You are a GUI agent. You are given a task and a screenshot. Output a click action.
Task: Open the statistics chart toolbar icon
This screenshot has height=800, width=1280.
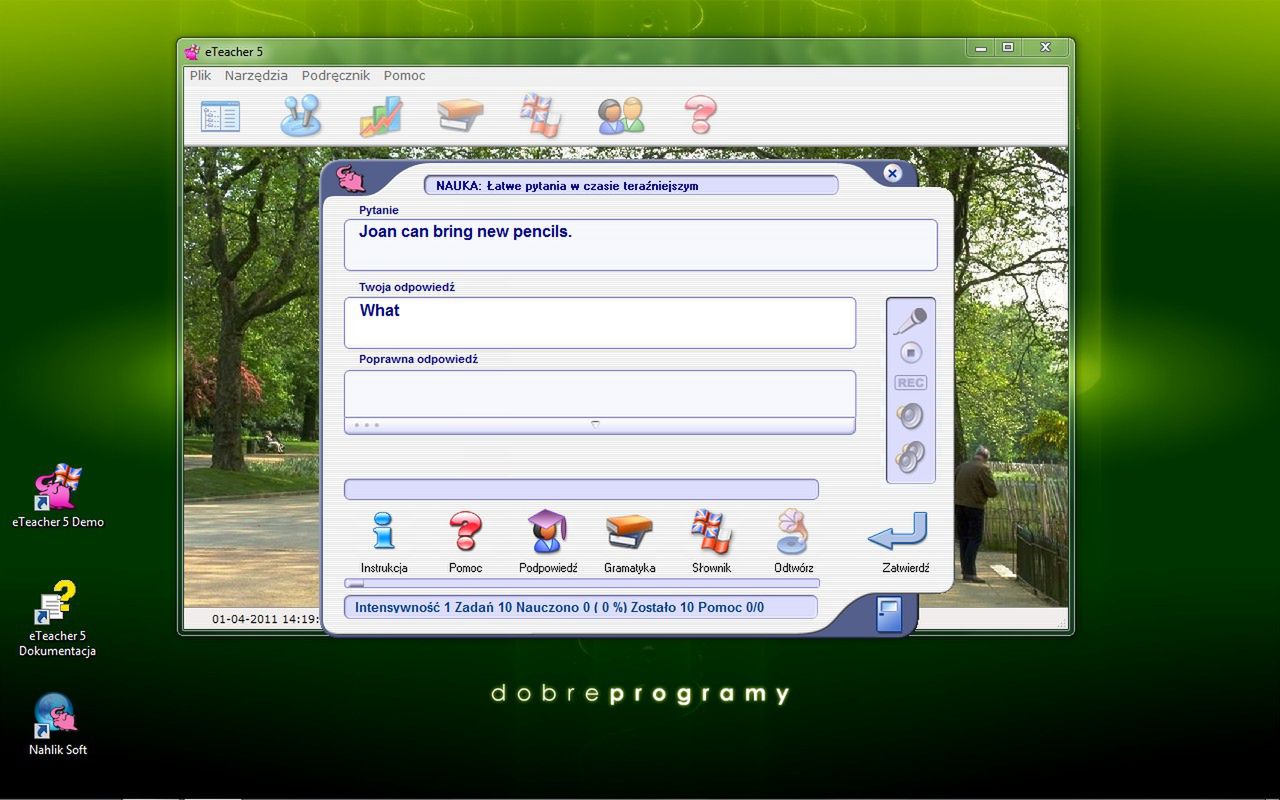point(380,116)
